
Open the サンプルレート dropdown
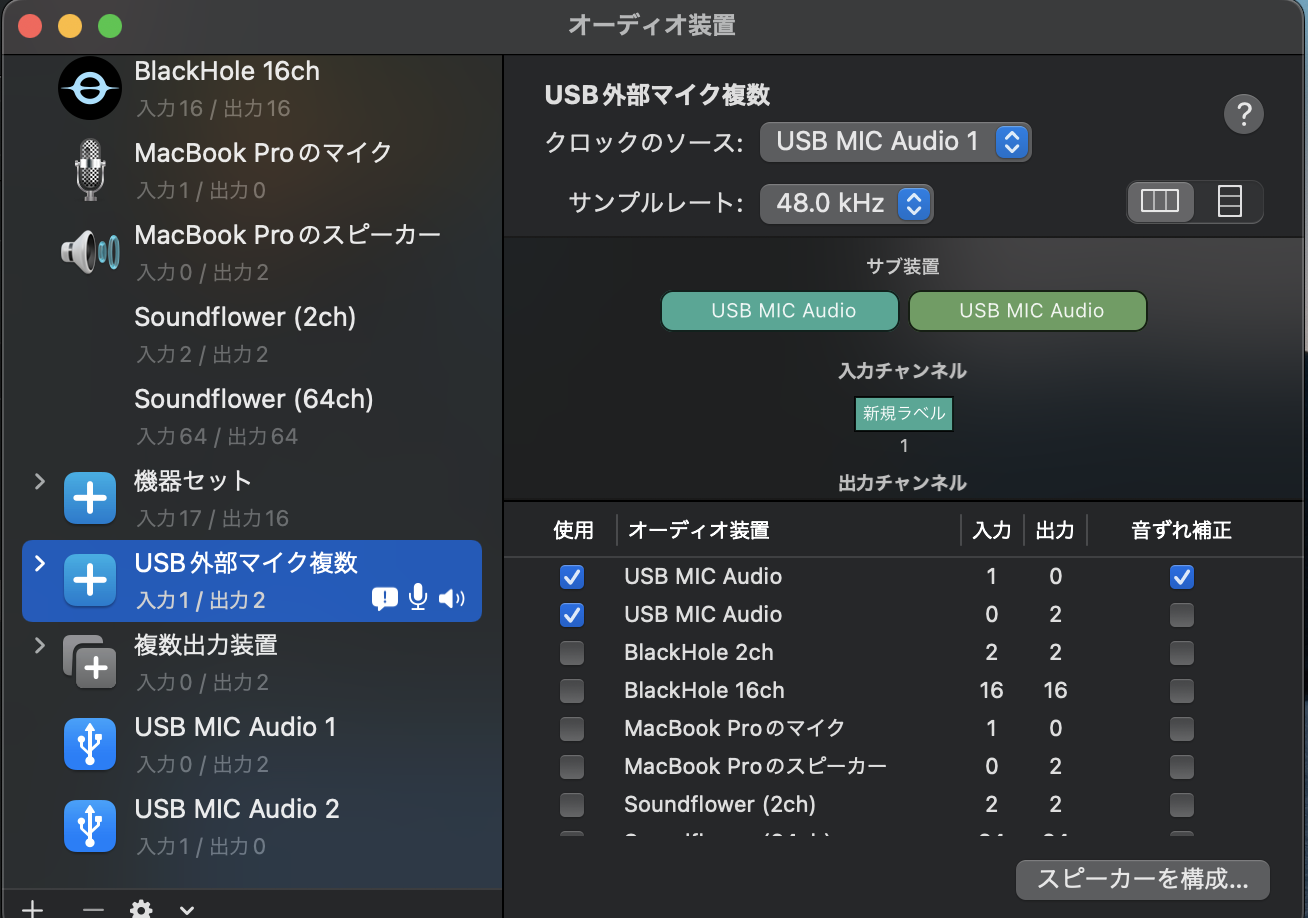click(x=846, y=203)
